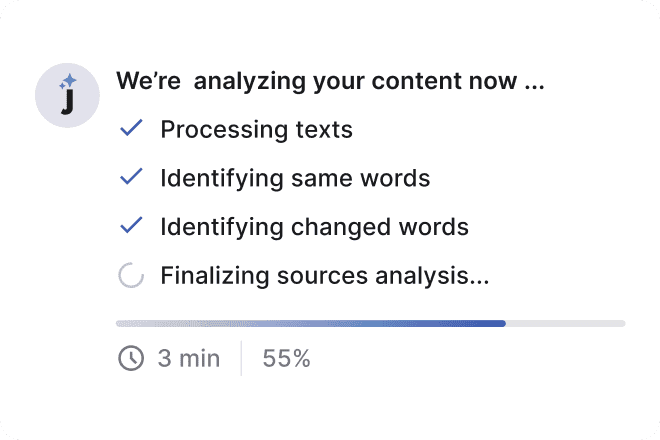Image resolution: width=660 pixels, height=440 pixels.
Task: Click the blue filled portion of progress bar
Action: click(x=311, y=323)
